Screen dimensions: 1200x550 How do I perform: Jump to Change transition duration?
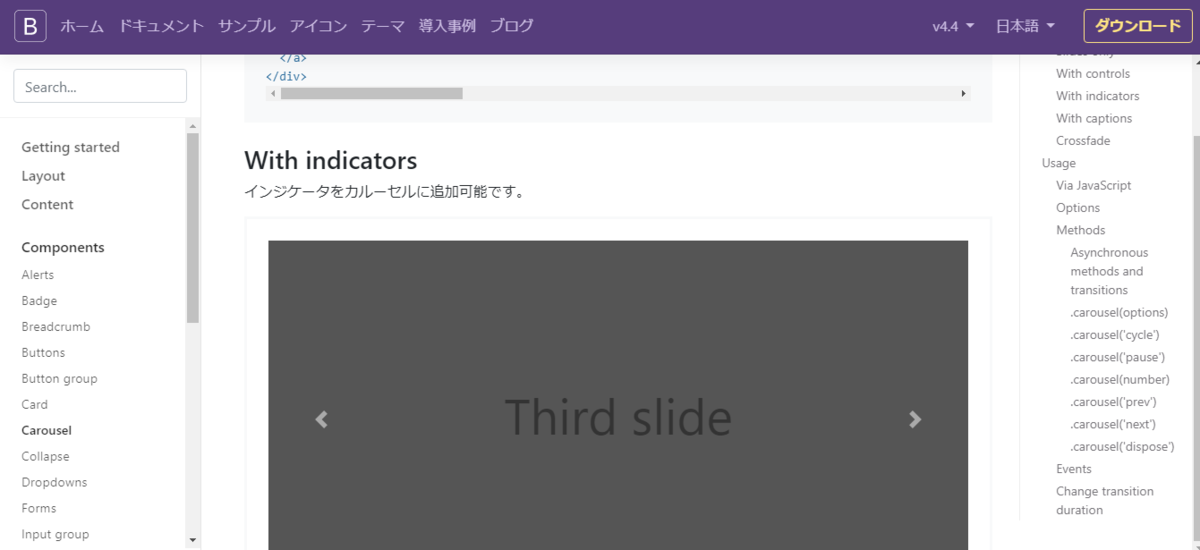[x=1104, y=501]
